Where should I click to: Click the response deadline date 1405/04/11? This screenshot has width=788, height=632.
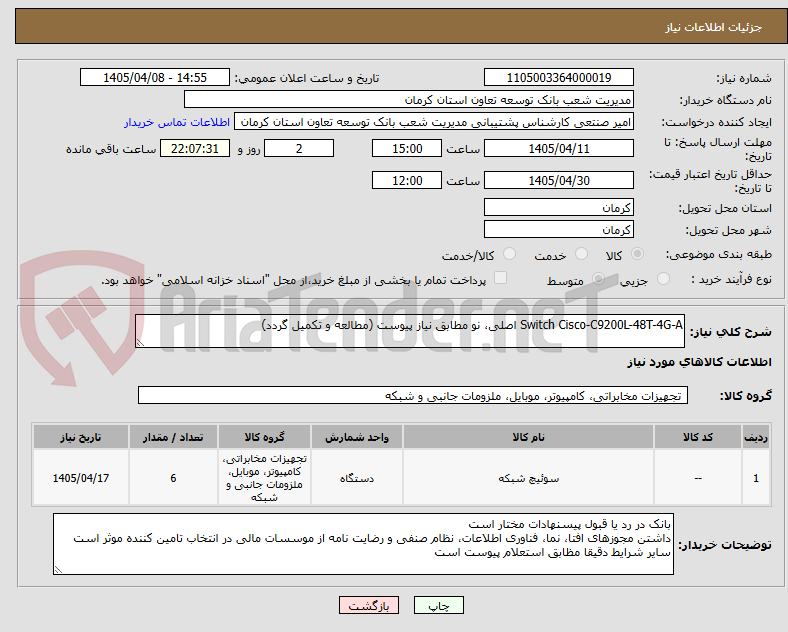[x=558, y=149]
